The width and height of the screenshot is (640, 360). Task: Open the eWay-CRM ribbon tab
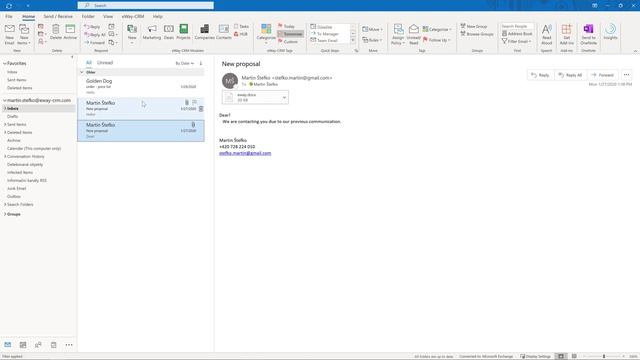click(133, 16)
